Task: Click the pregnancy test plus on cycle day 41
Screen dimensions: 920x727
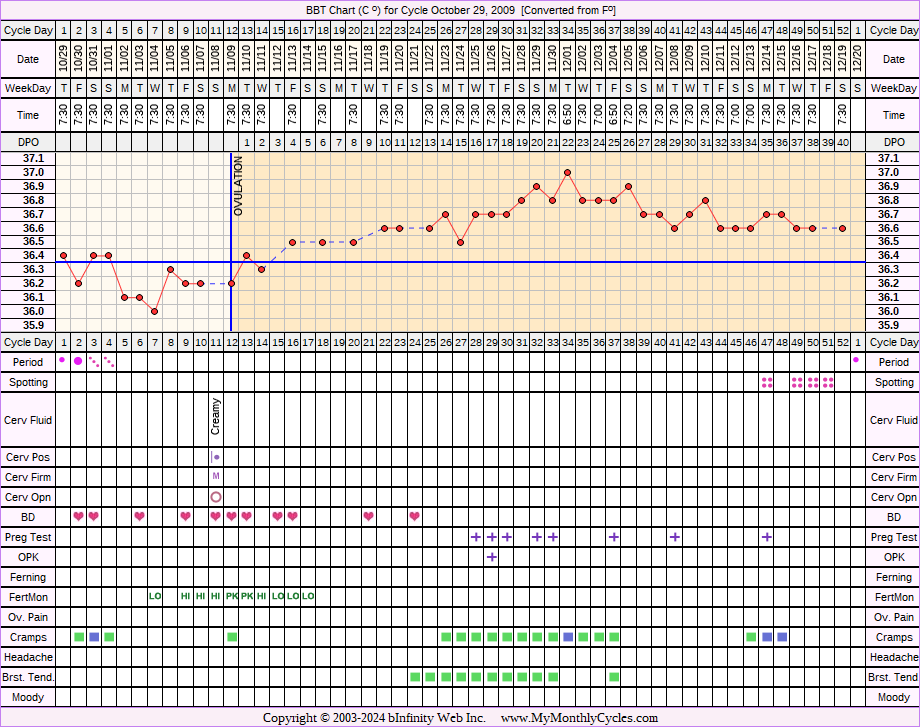Action: [675, 537]
